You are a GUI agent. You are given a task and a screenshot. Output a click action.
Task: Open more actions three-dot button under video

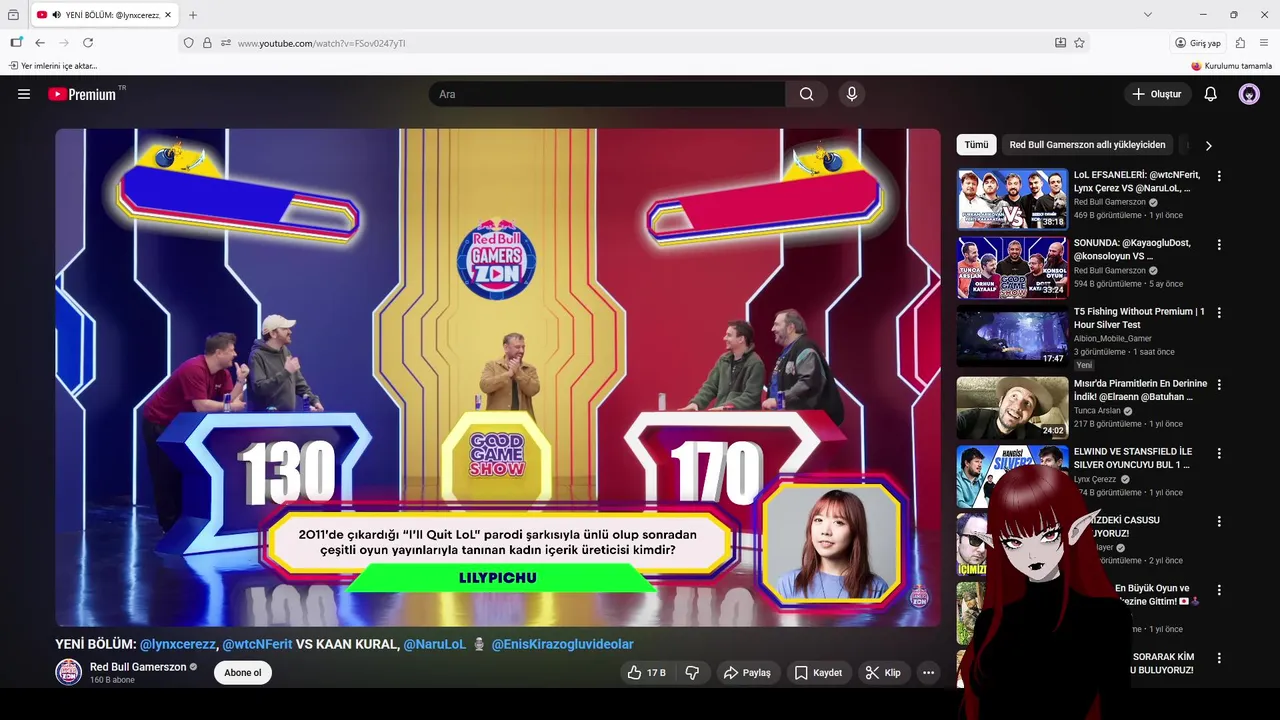pos(928,673)
